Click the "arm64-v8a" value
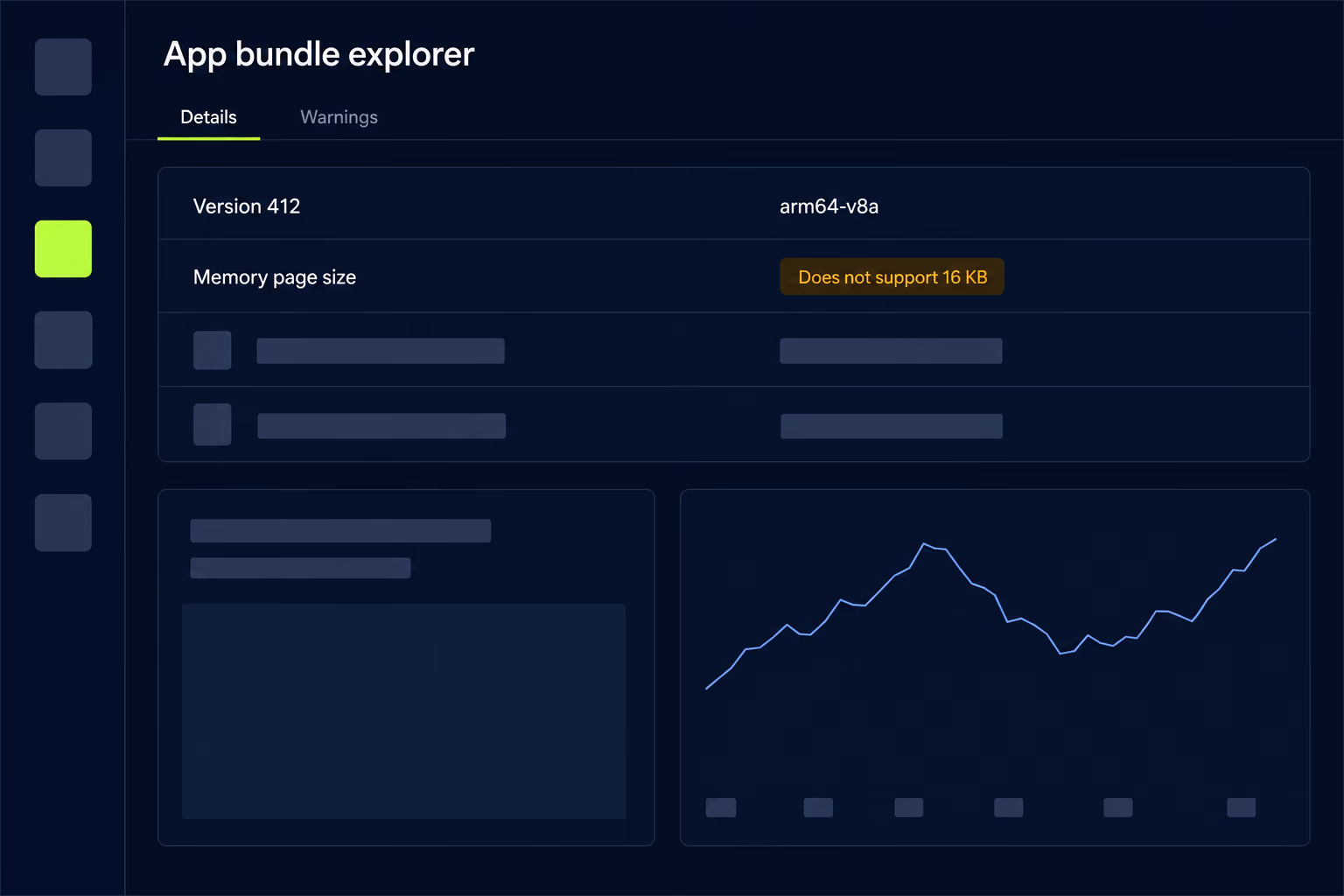Viewport: 1344px width, 896px height. point(829,206)
